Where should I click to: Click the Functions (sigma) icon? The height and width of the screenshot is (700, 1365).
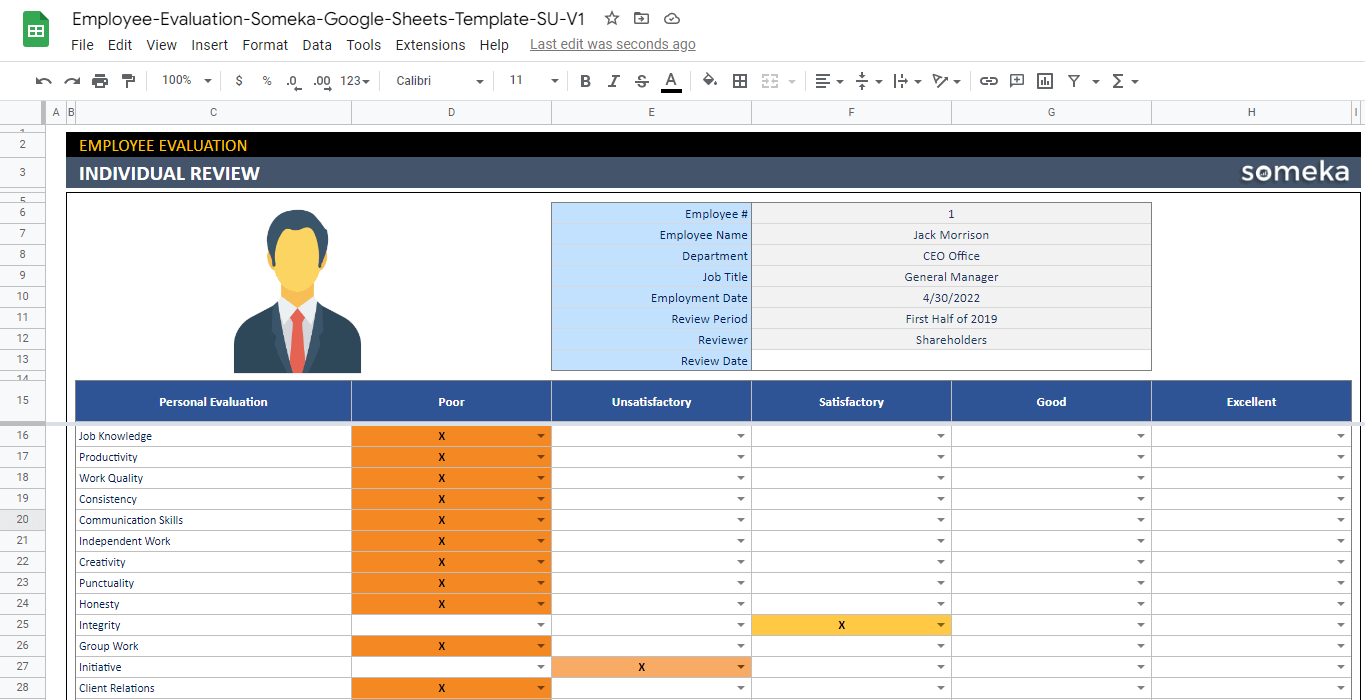pos(1120,81)
